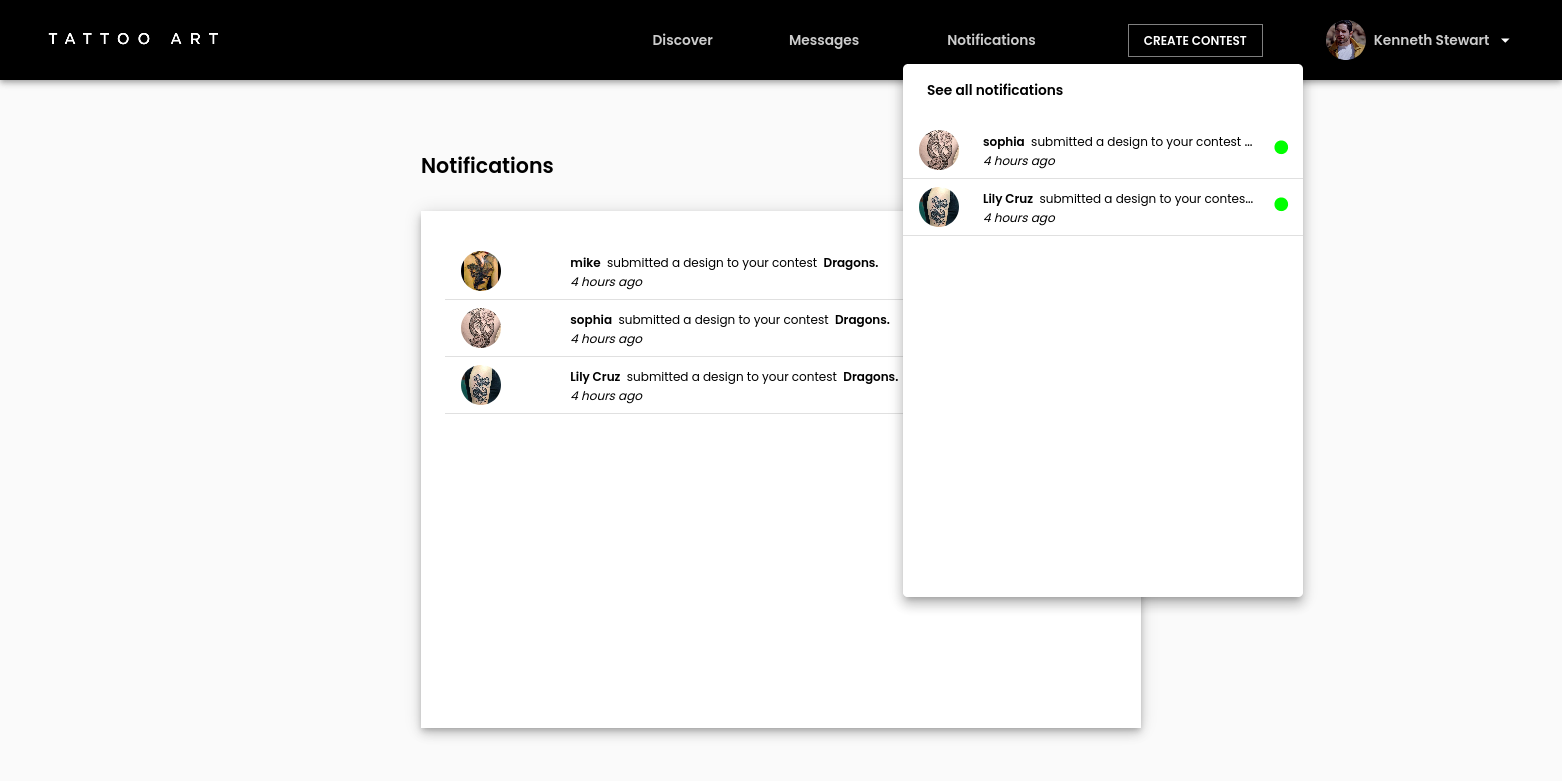This screenshot has height=781, width=1562.
Task: Click the CREATE CONTEST button
Action: tap(1195, 40)
